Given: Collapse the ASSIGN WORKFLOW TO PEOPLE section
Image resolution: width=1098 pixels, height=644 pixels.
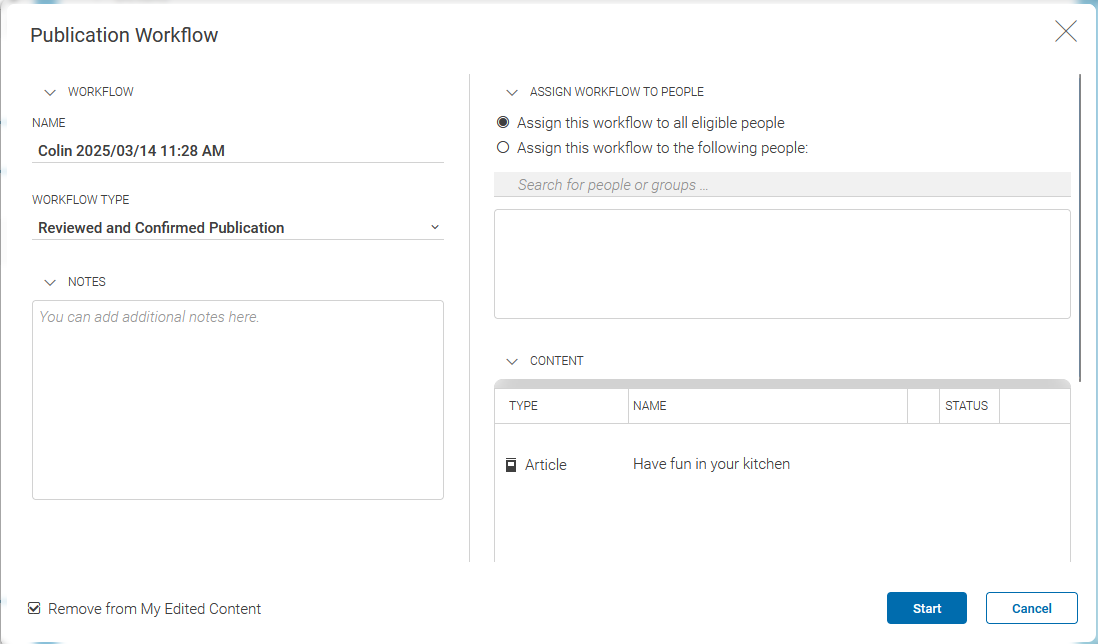Looking at the screenshot, I should [512, 91].
